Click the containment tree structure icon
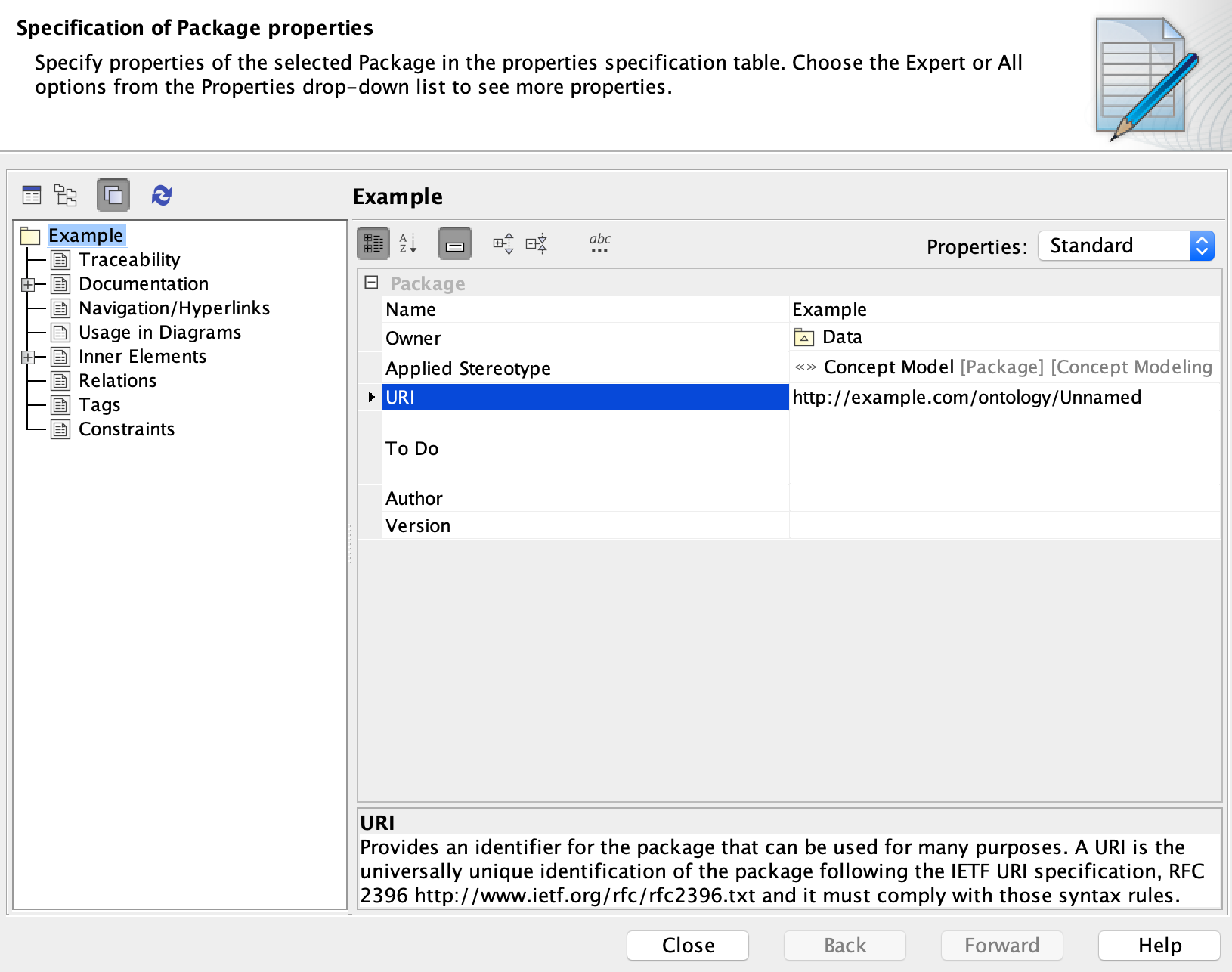 click(x=66, y=196)
